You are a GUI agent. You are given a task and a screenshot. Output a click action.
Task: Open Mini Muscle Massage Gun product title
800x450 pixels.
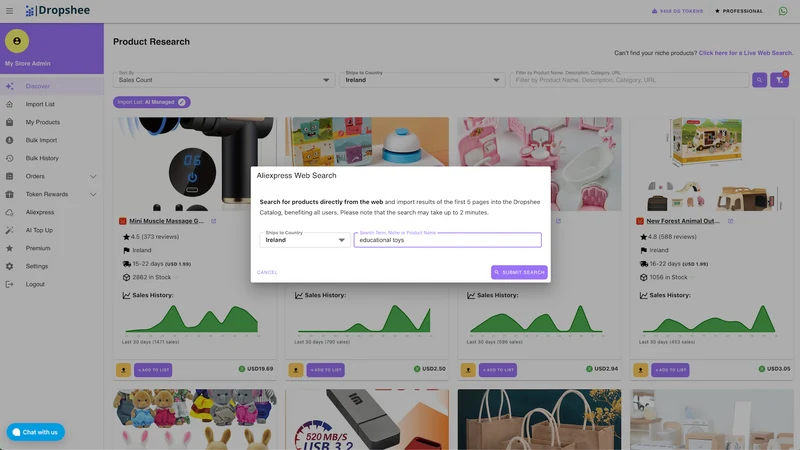tap(166, 221)
